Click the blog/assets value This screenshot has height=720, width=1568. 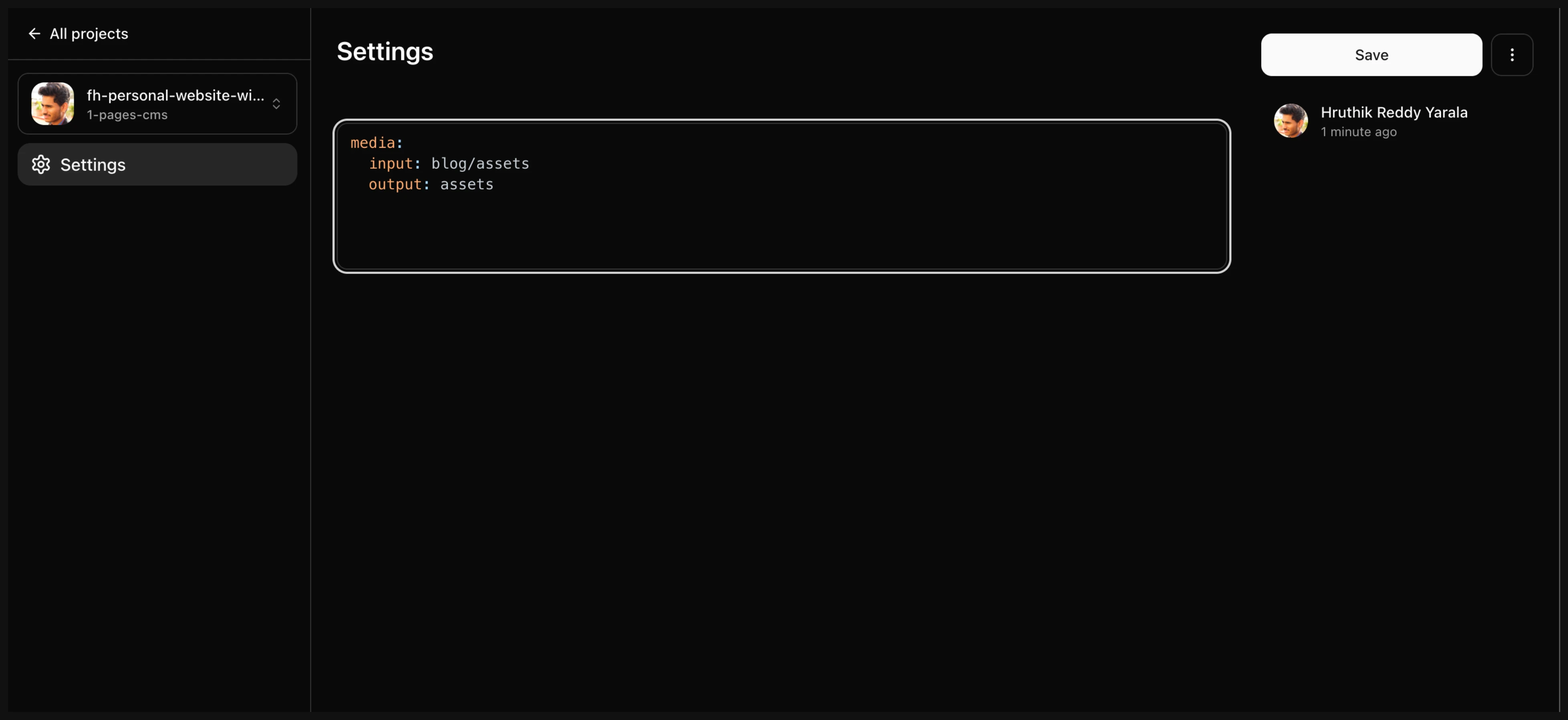pyautogui.click(x=480, y=164)
